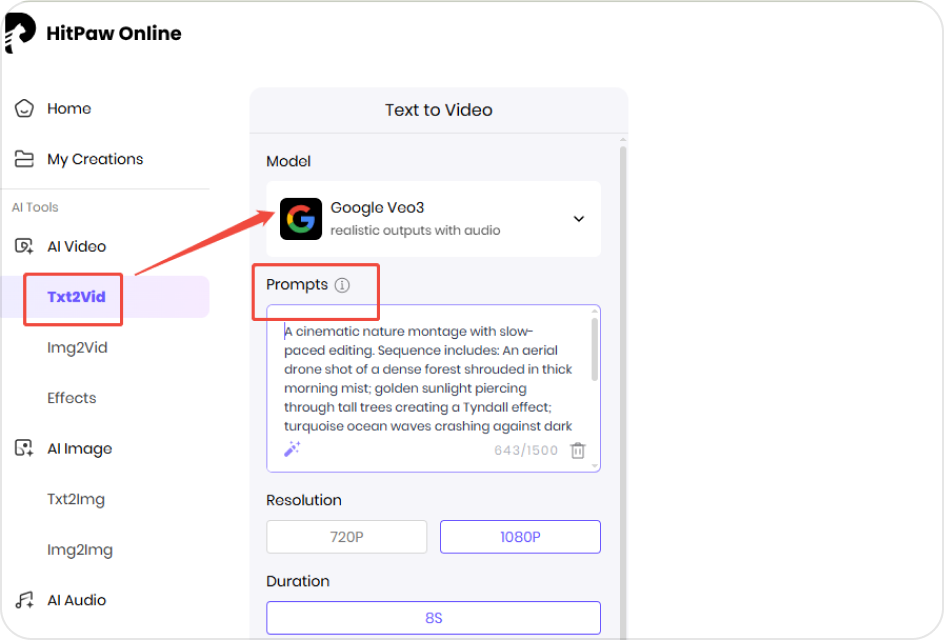Open Txt2Img under AI Image

76,499
